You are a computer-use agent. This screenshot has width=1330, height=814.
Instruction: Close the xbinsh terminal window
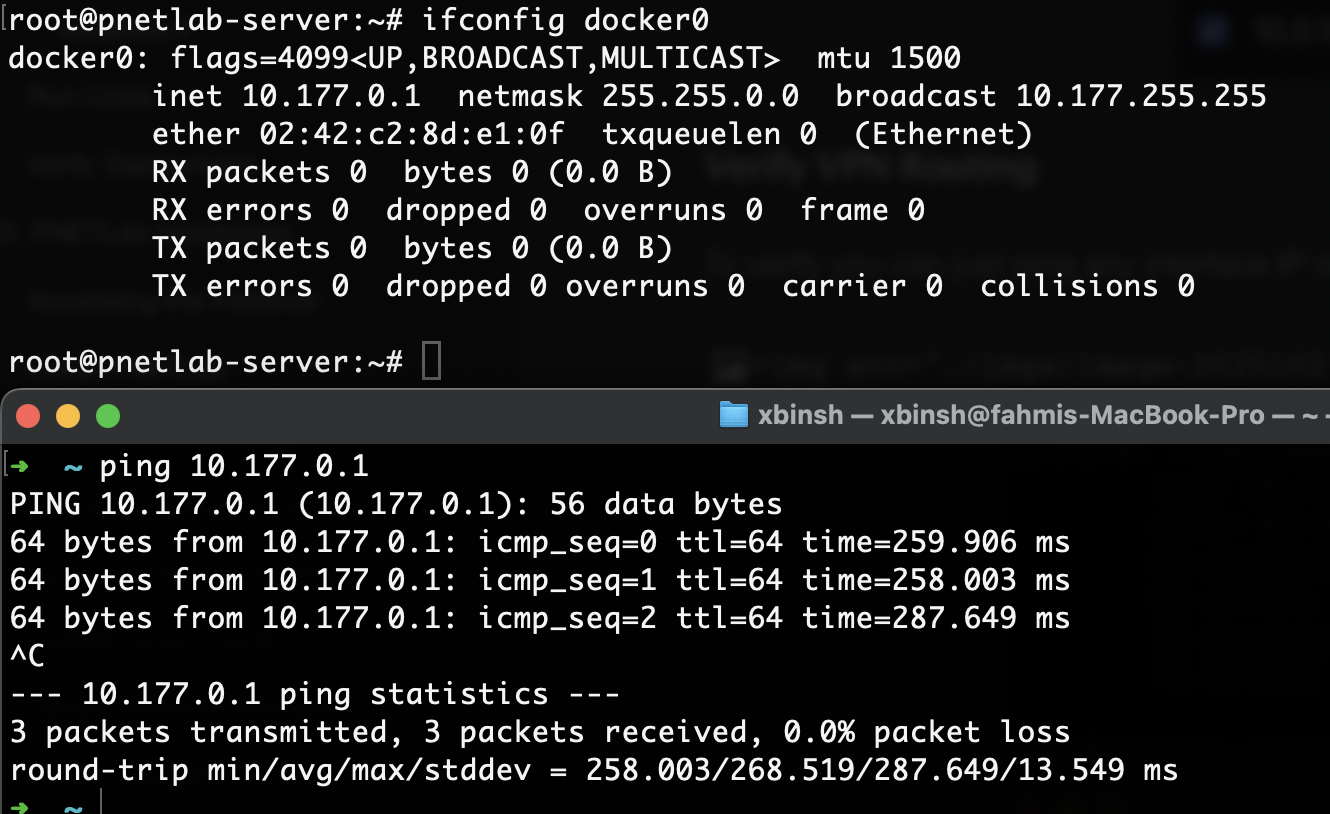pyautogui.click(x=28, y=416)
